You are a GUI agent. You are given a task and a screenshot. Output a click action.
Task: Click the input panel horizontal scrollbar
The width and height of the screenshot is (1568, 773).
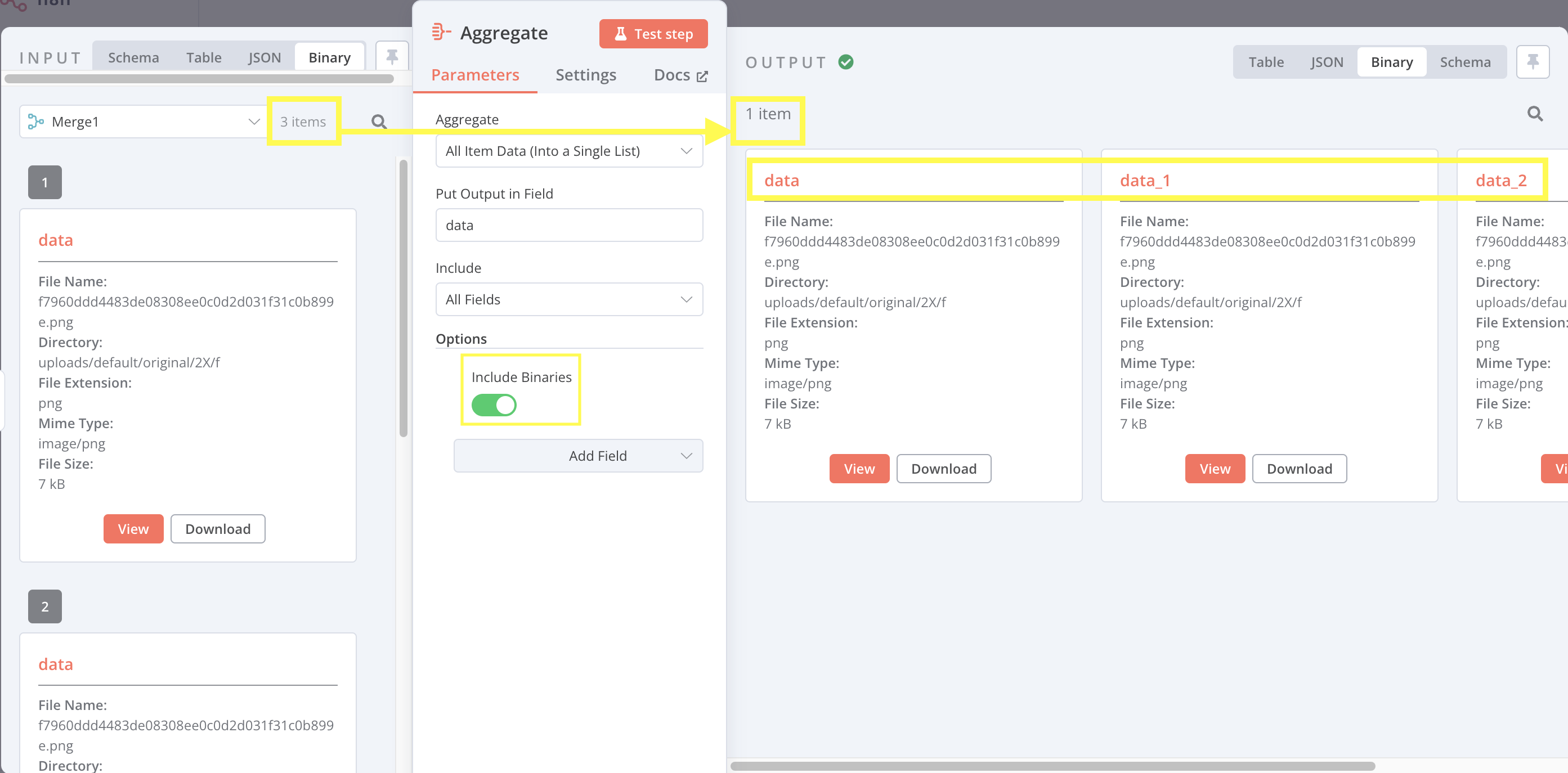(199, 79)
